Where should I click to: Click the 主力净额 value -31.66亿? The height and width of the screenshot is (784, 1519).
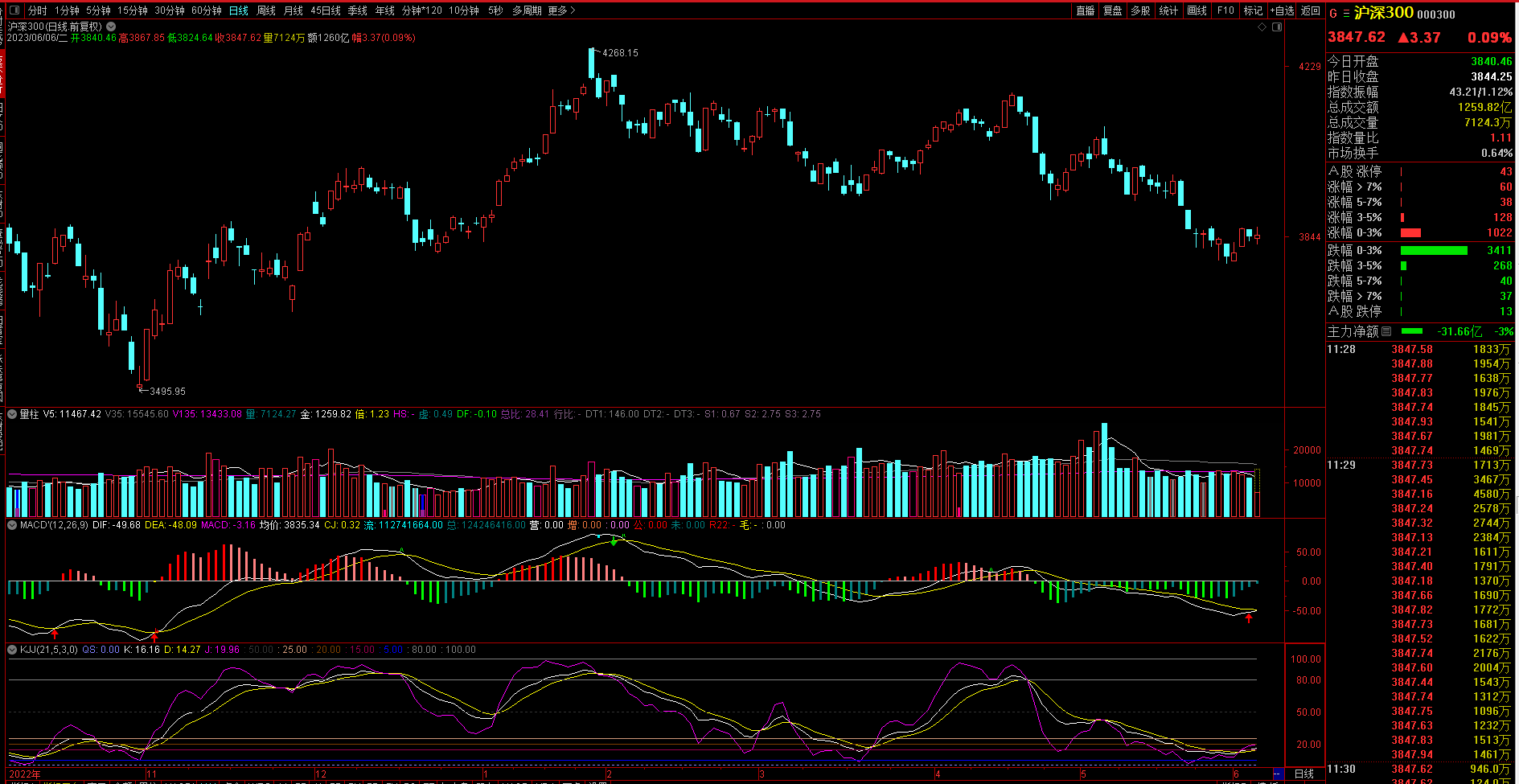pos(1460,331)
